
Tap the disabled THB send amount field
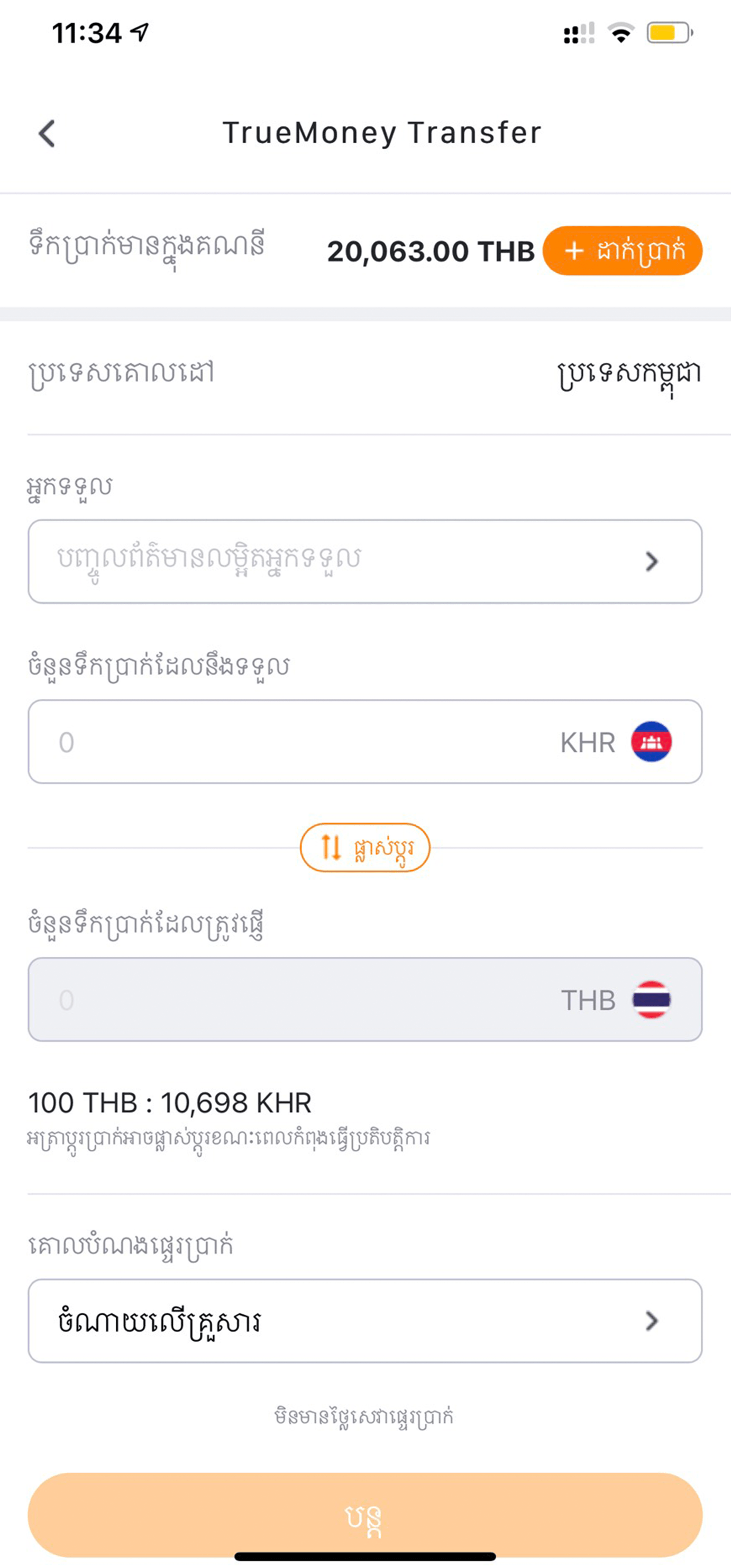point(305,1000)
